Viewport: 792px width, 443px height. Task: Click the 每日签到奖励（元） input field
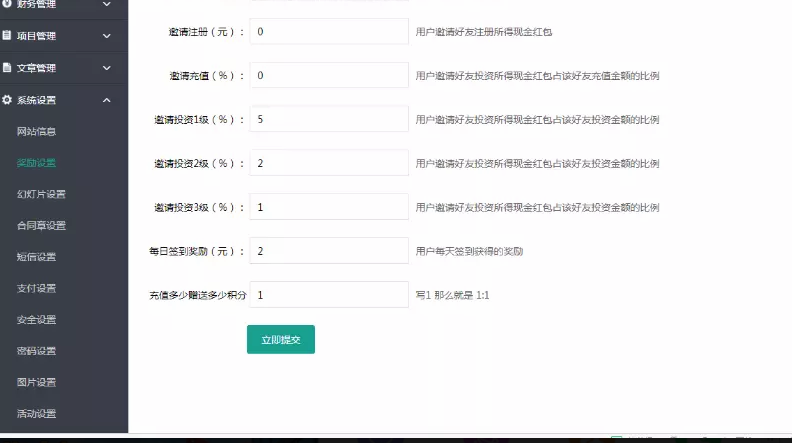[329, 251]
